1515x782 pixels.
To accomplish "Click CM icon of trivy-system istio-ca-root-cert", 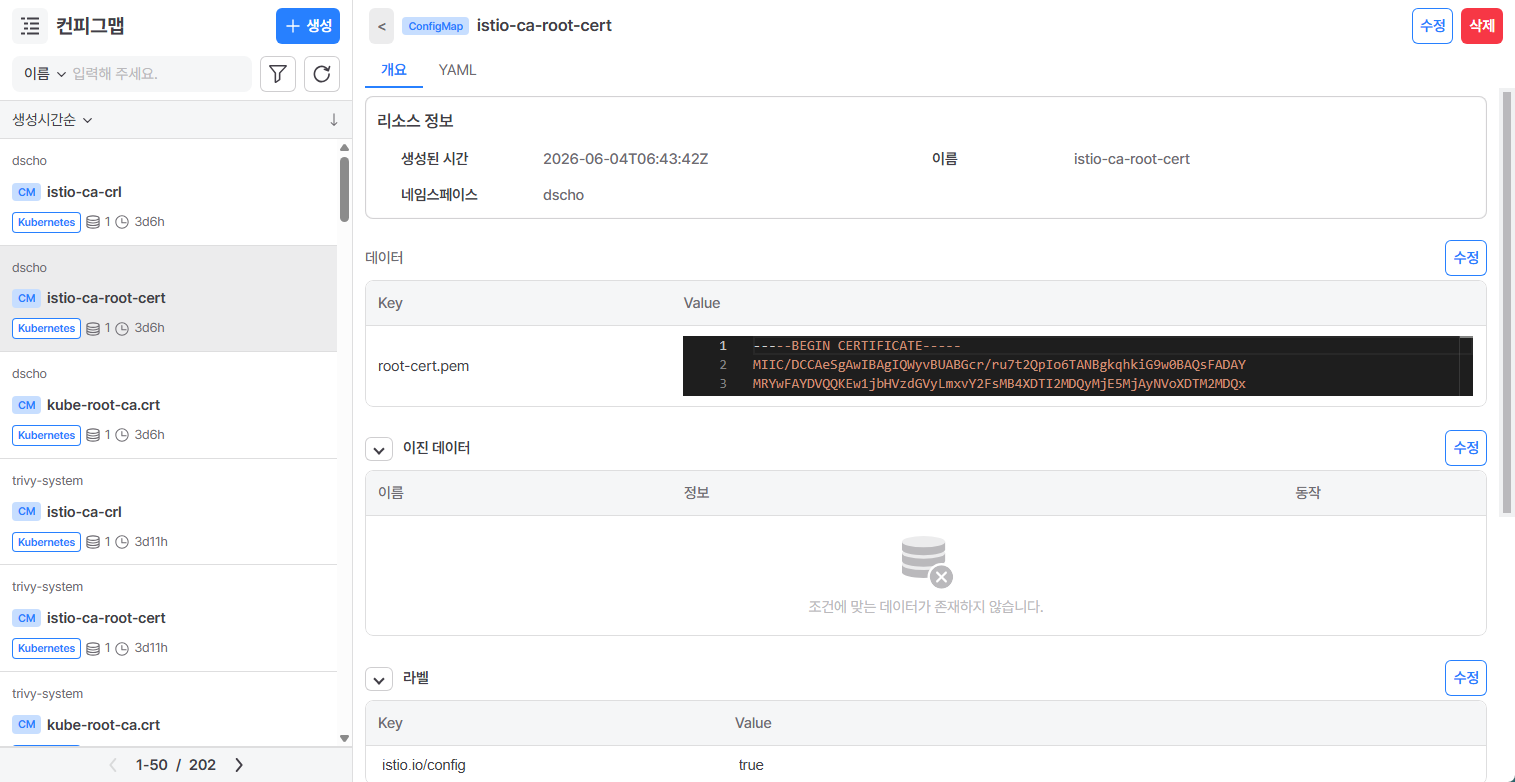I will [x=27, y=618].
